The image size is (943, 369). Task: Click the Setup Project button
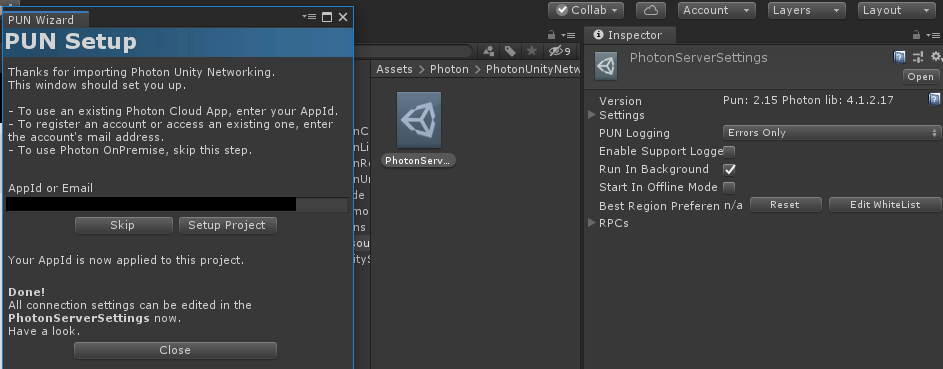coord(227,225)
